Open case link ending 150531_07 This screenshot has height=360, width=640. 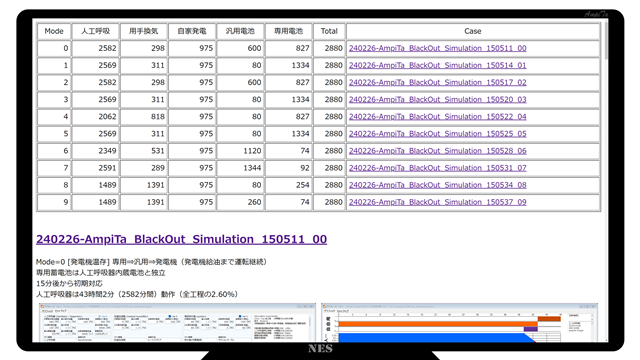point(438,168)
